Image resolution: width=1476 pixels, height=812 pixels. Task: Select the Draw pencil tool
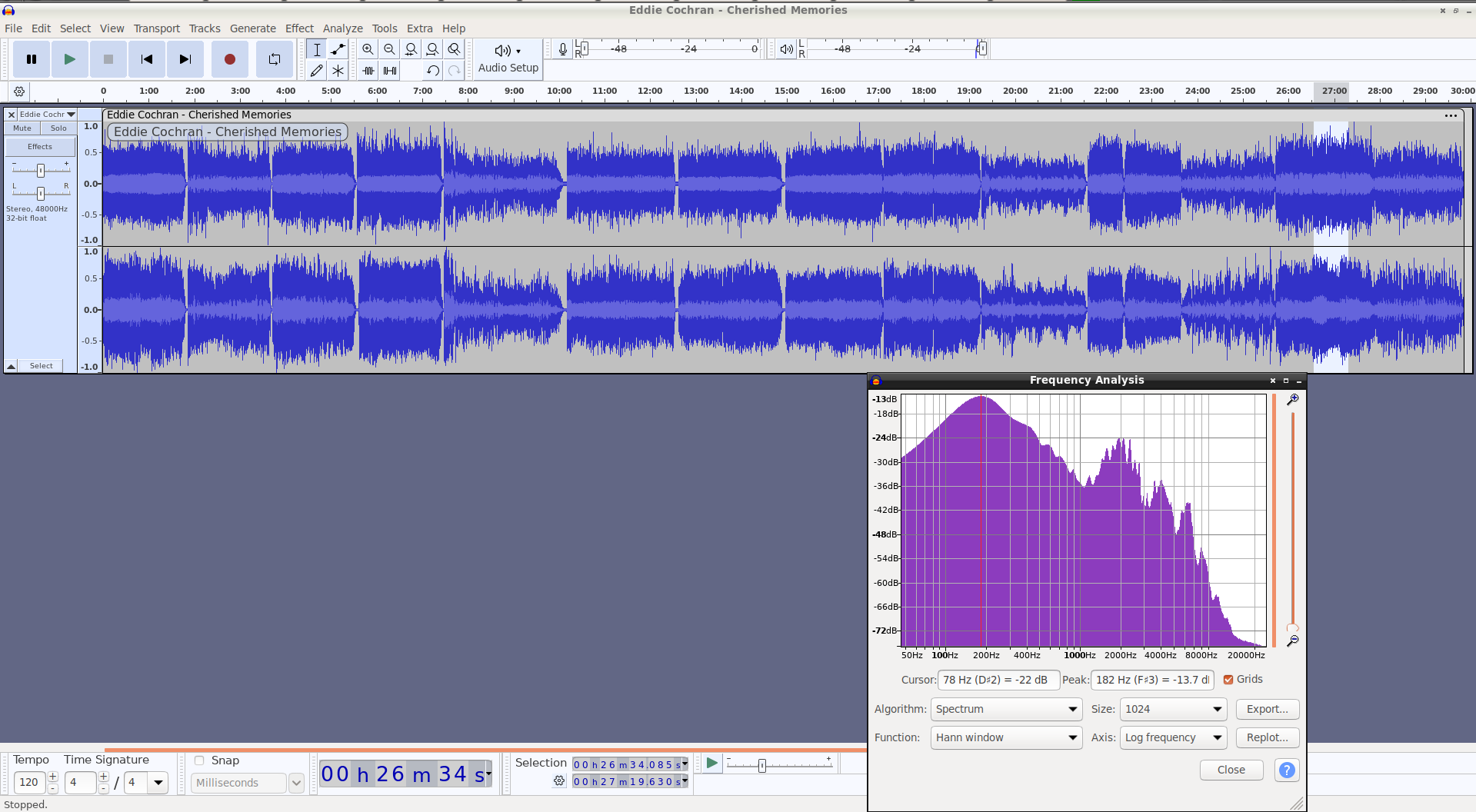(x=317, y=70)
